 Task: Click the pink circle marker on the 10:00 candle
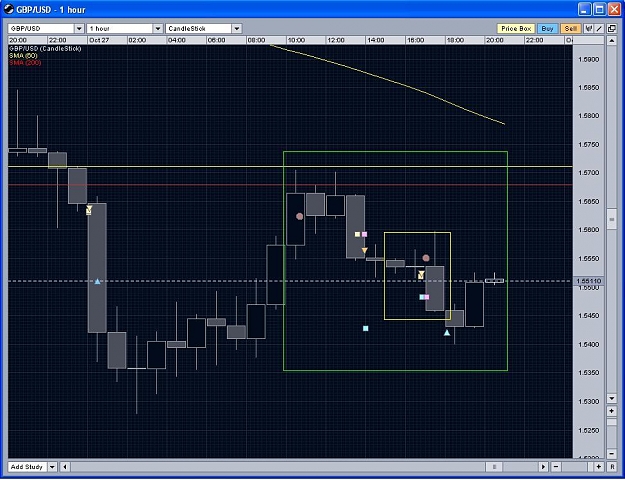(300, 216)
